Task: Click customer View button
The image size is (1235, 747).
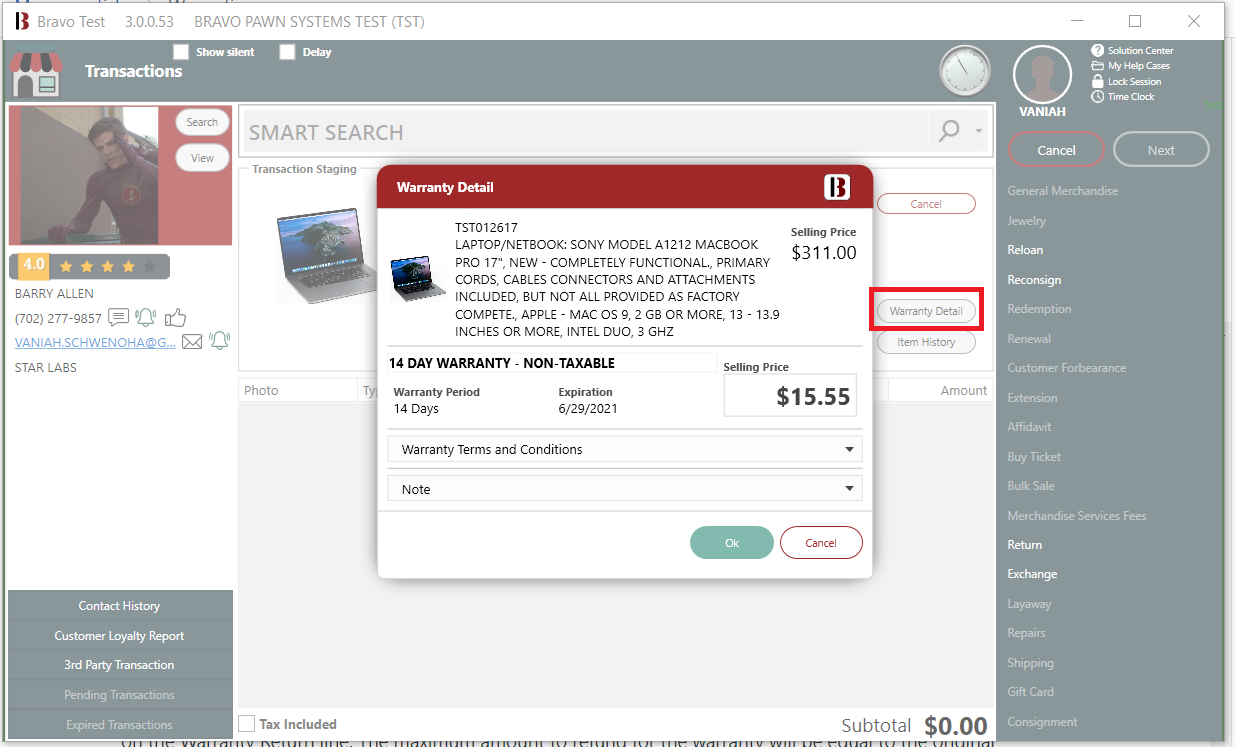Action: point(202,158)
